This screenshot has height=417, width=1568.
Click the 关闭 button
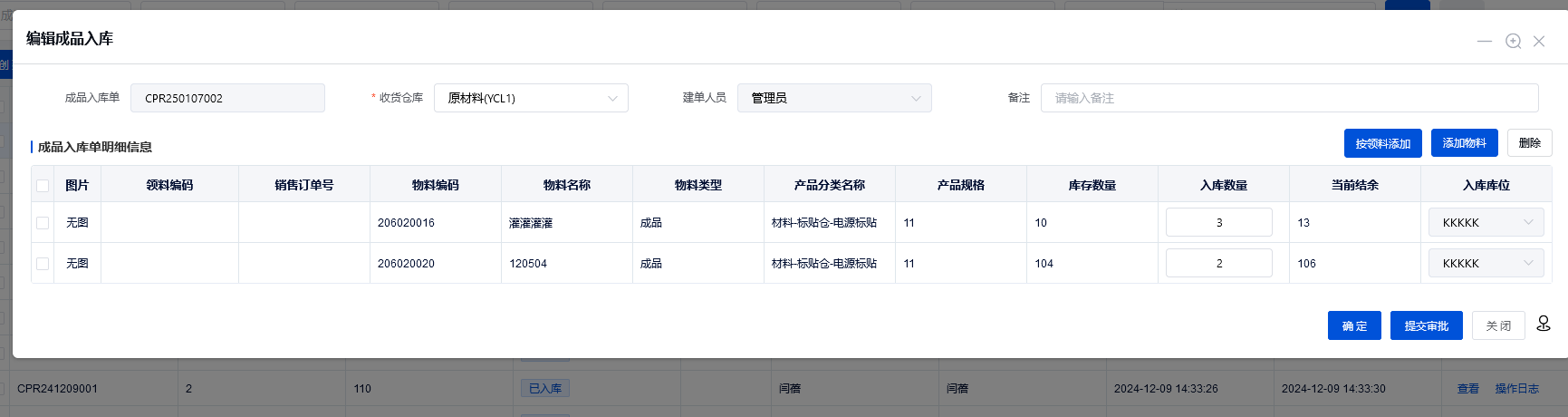[x=1498, y=326]
